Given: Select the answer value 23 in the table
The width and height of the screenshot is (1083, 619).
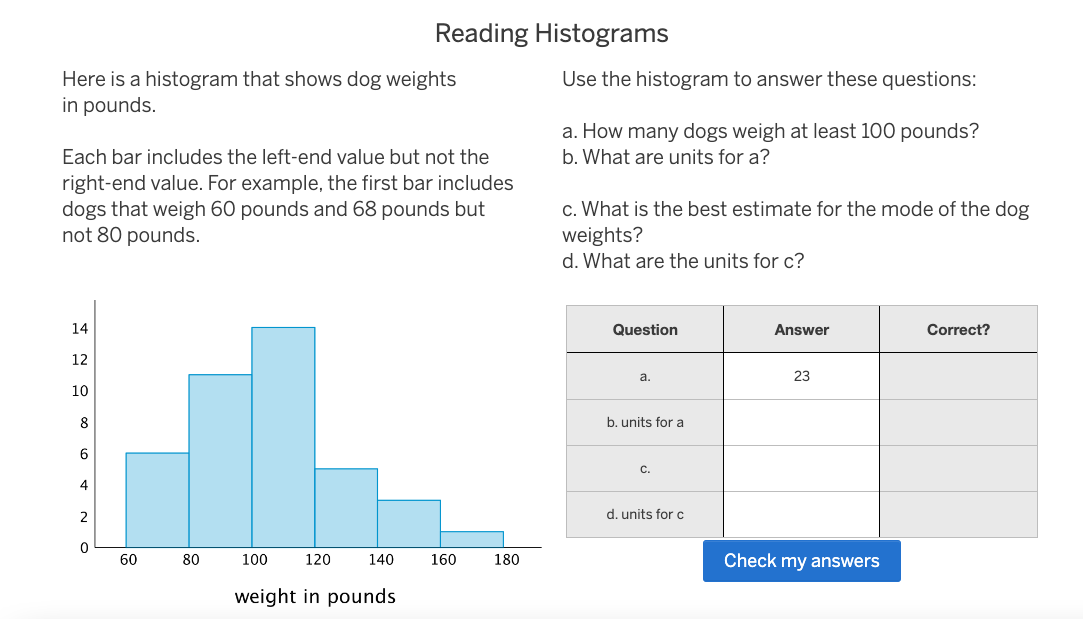Looking at the screenshot, I should point(800,375).
